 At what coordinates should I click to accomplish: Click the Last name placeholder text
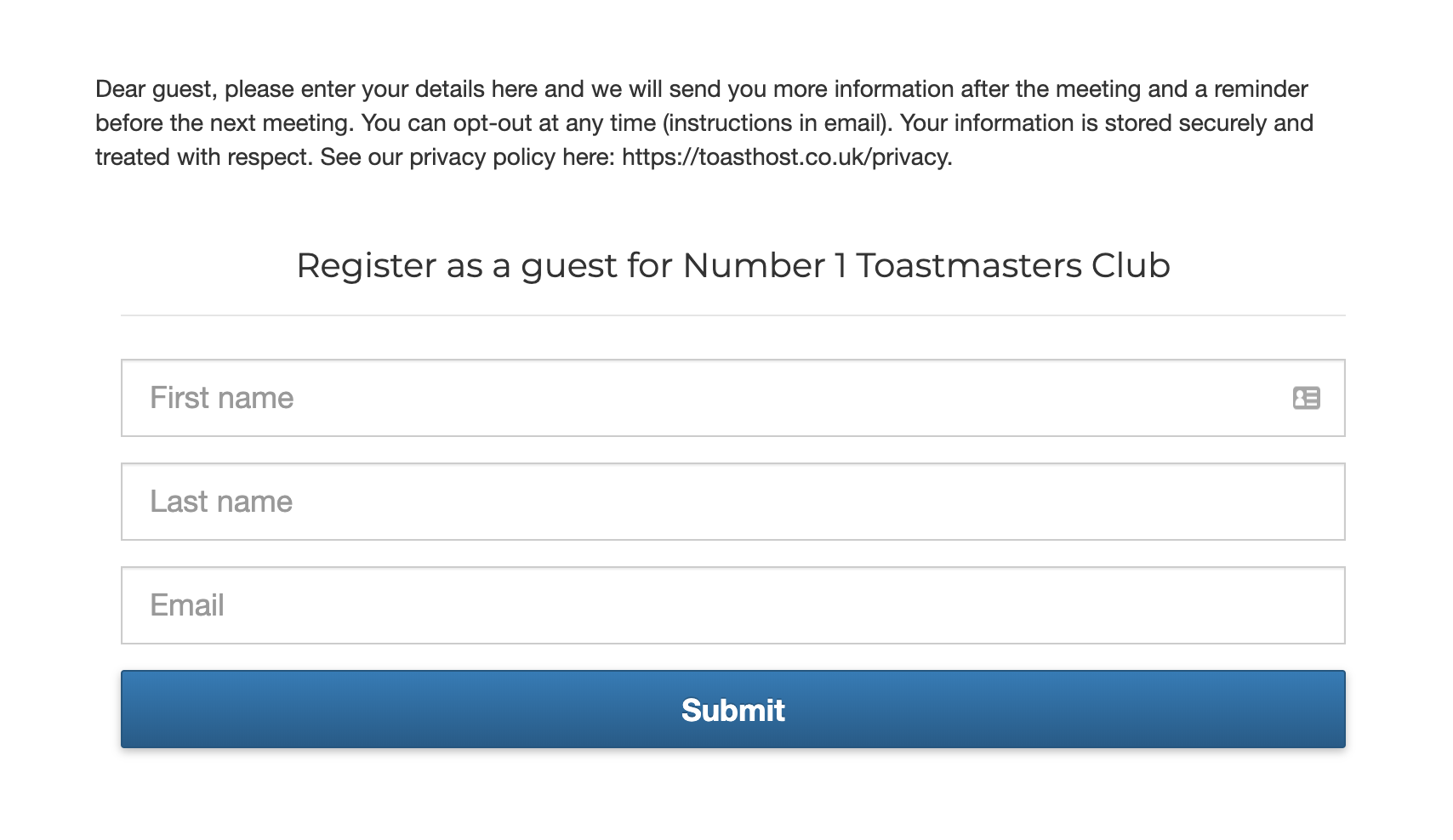(221, 502)
